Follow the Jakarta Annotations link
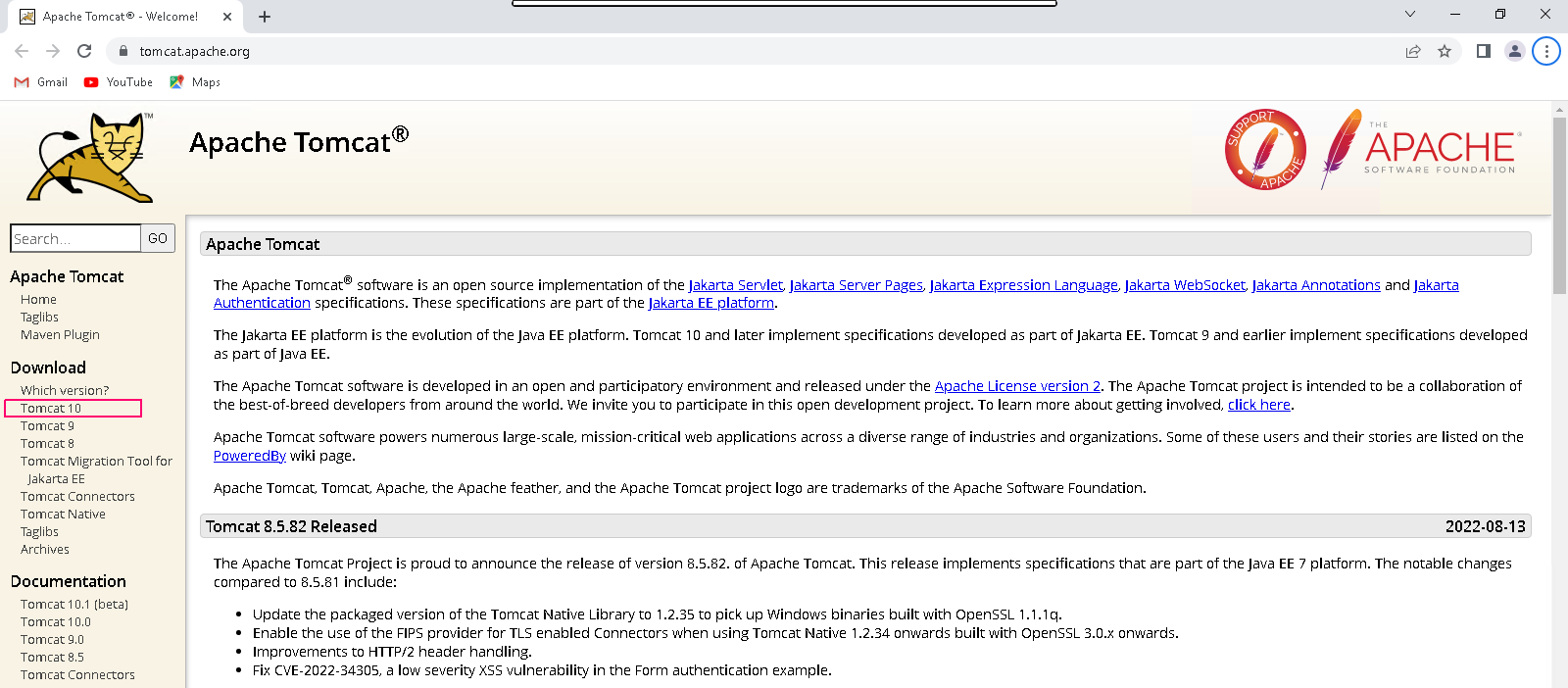This screenshot has height=688, width=1568. coord(1316,285)
